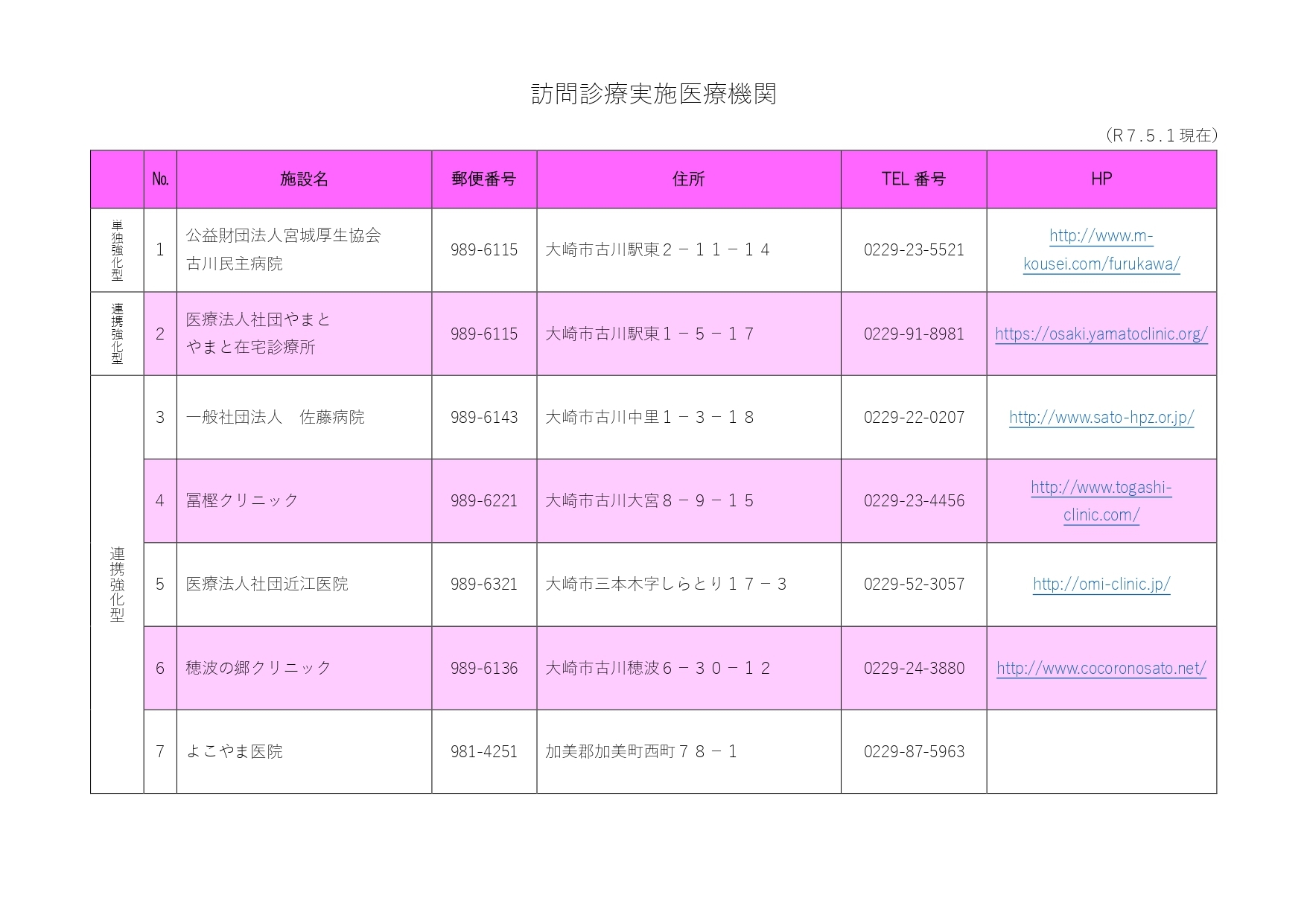Click postal code 989-6136
Viewport: 1307px width, 924px height.
pyautogui.click(x=484, y=668)
